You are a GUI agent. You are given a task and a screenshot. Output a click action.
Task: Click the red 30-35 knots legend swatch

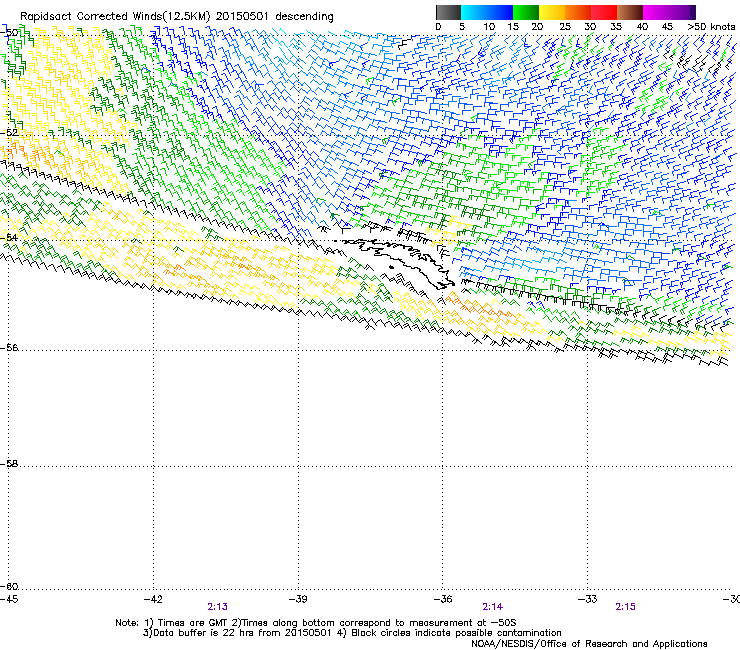(x=604, y=12)
